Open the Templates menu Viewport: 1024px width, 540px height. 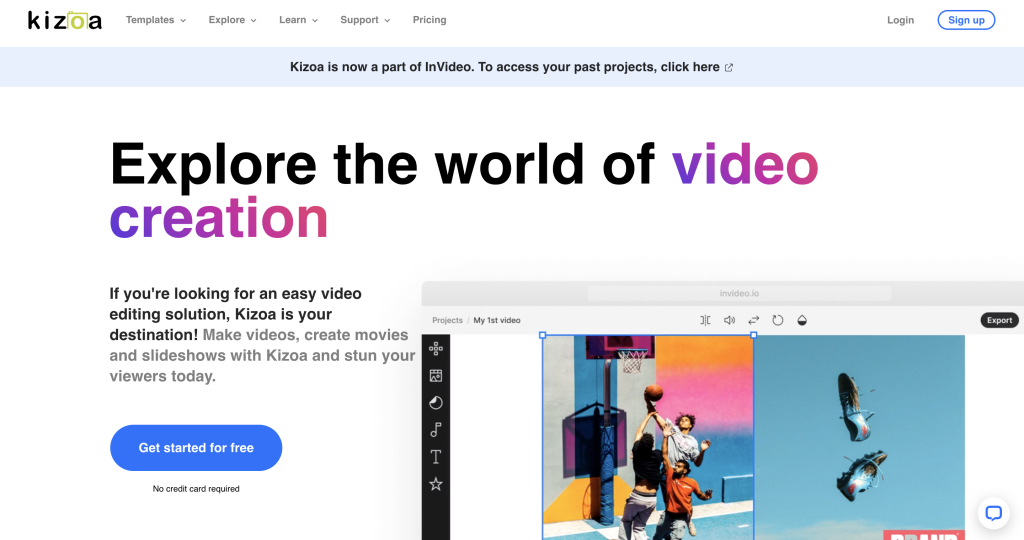pyautogui.click(x=156, y=20)
